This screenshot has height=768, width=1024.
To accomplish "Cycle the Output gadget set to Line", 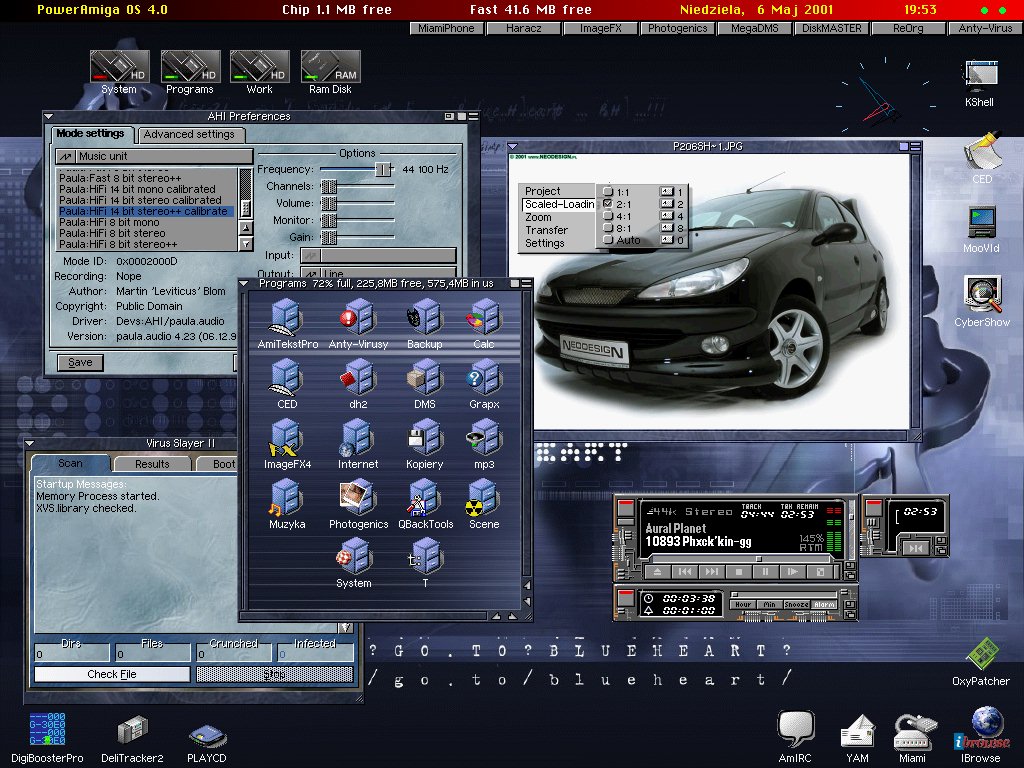I will pyautogui.click(x=378, y=274).
